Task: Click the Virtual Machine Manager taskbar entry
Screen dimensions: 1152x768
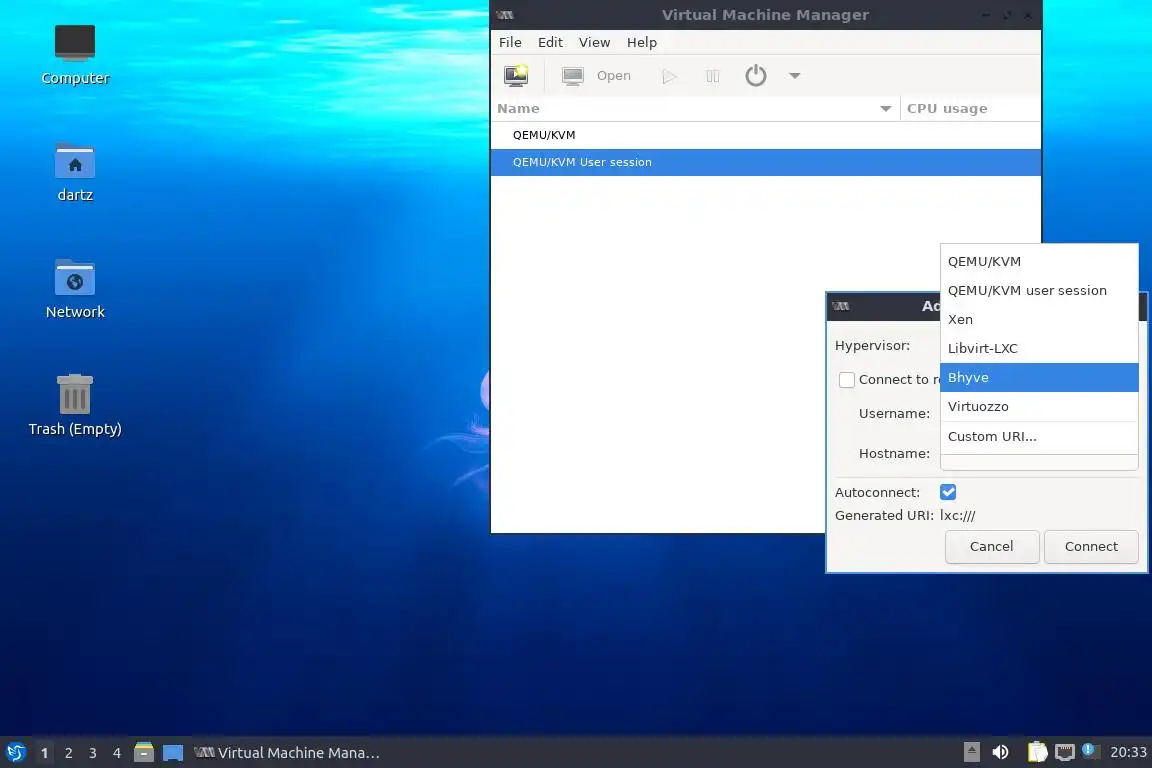Action: tap(287, 753)
